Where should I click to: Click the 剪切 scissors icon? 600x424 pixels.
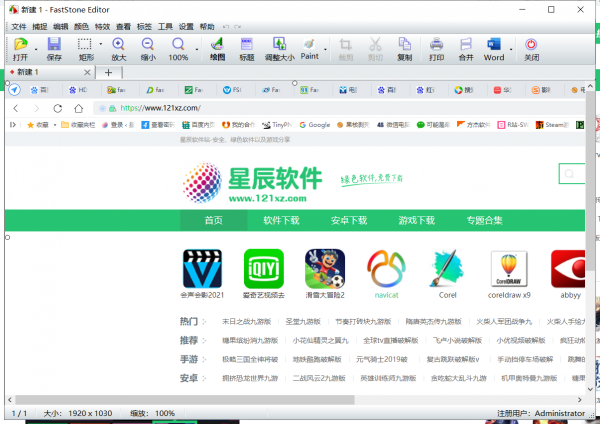[375, 44]
